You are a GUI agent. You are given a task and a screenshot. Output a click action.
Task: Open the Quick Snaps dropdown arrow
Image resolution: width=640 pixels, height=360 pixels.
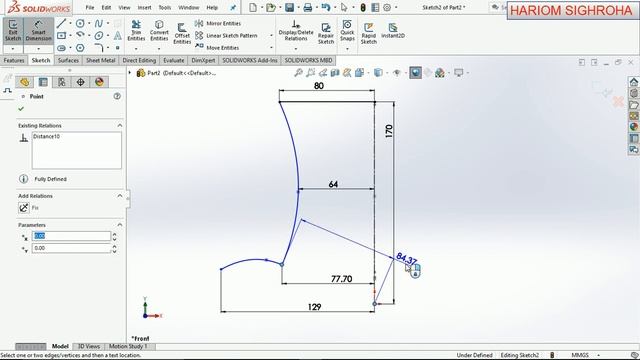(347, 49)
